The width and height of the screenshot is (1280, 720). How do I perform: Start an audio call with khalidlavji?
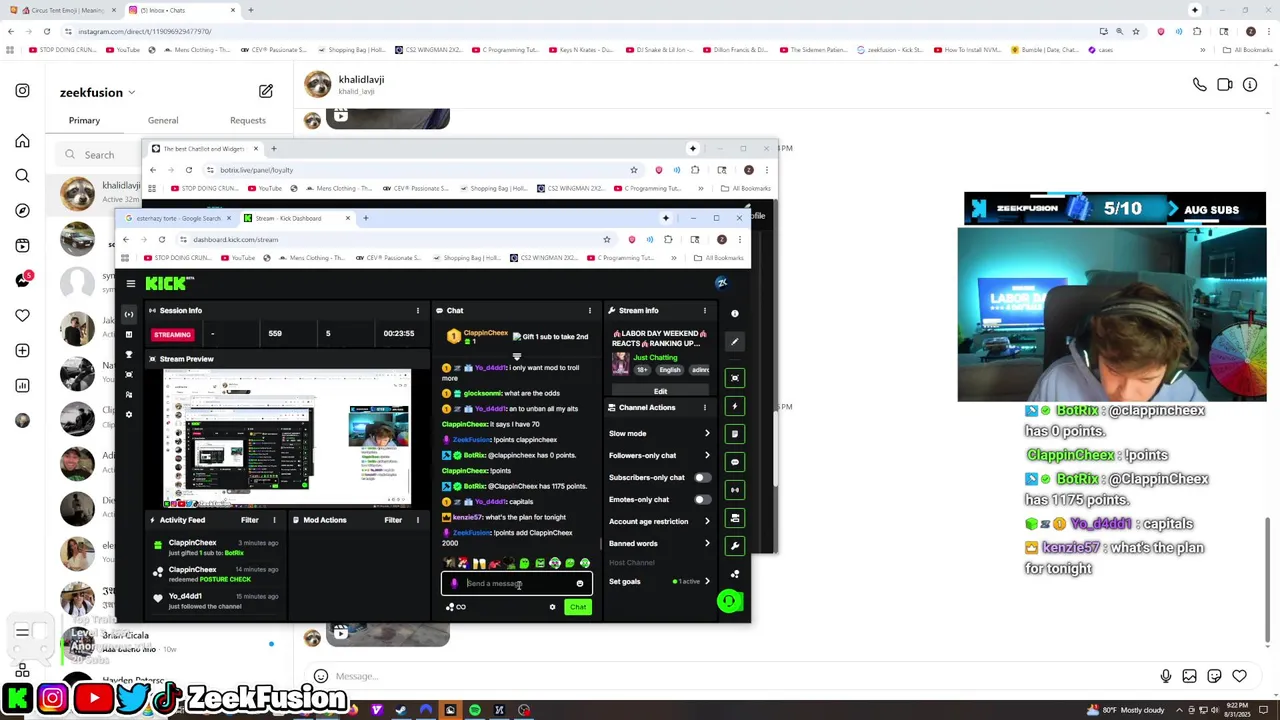coord(1199,85)
